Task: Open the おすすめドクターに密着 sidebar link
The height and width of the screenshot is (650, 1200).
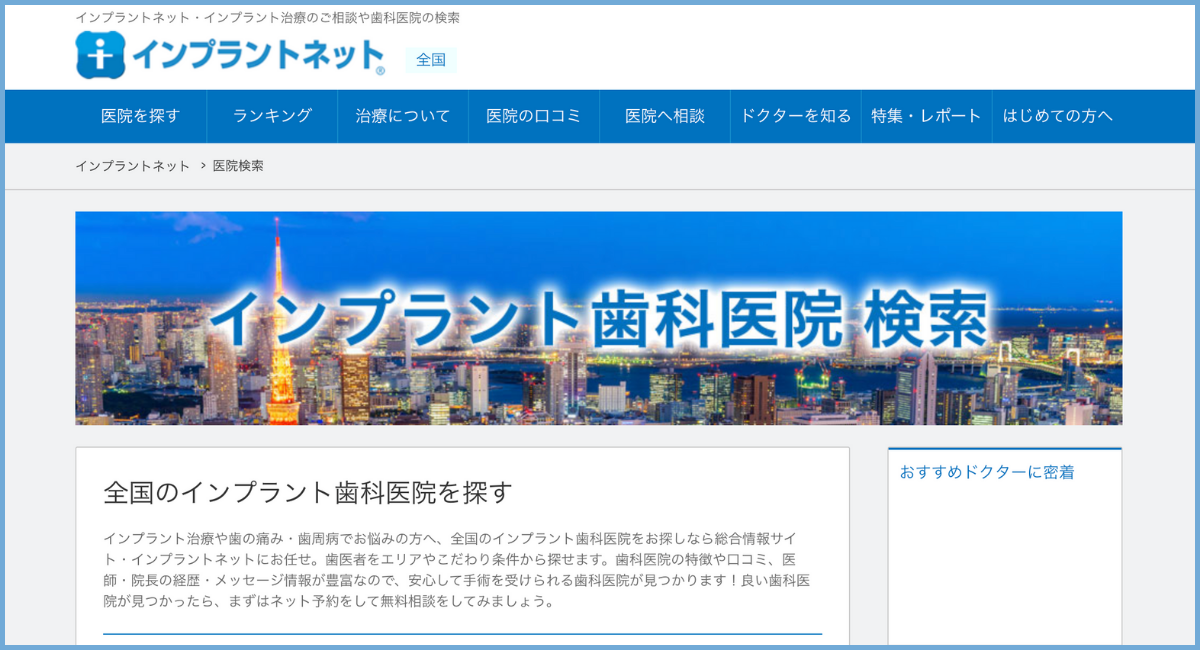Action: point(986,472)
